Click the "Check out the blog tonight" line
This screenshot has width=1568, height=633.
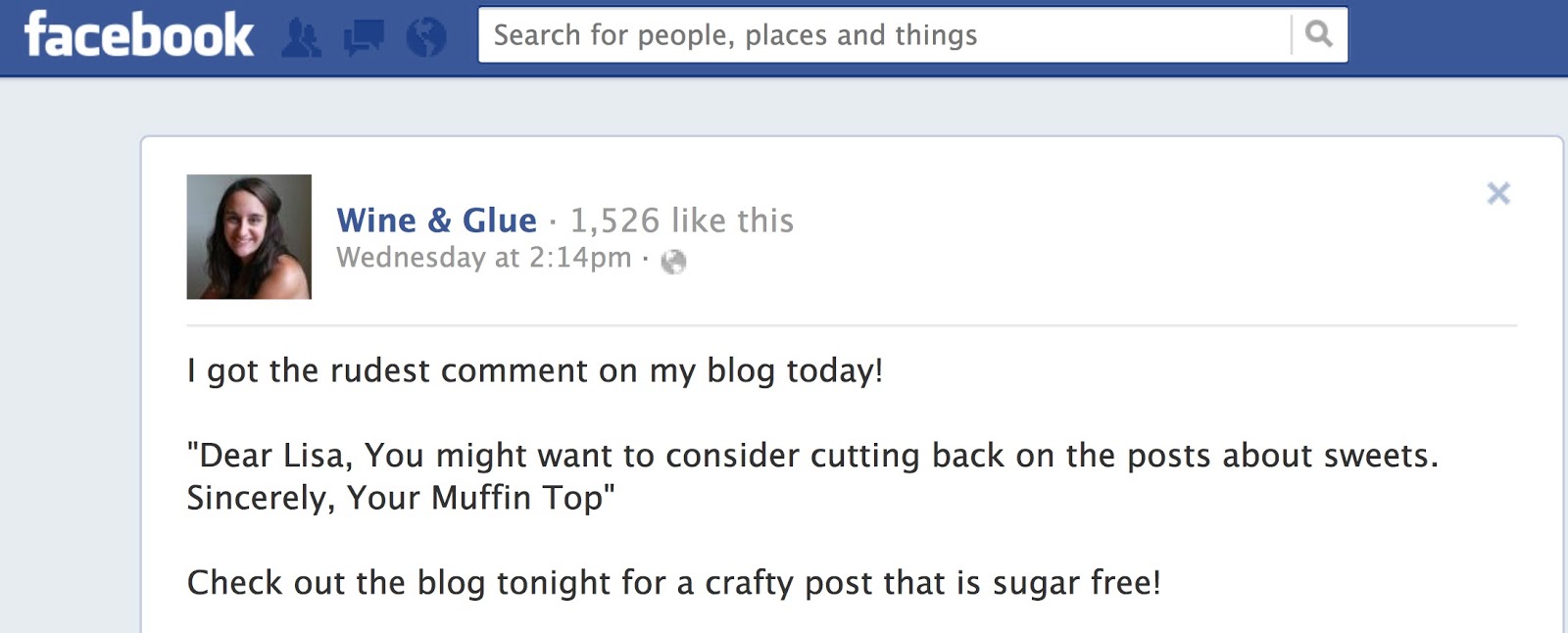(x=673, y=583)
